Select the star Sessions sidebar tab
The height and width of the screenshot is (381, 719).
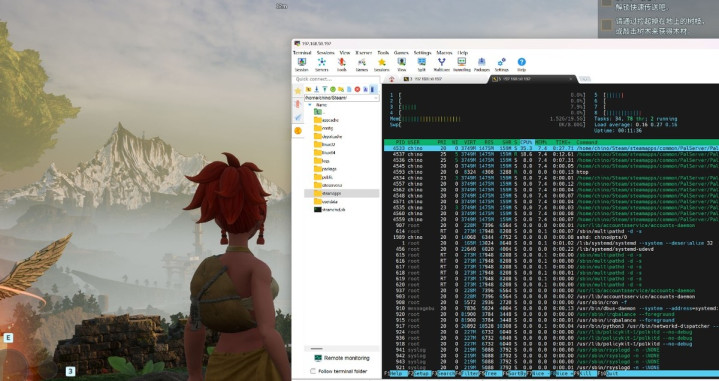[x=298, y=91]
